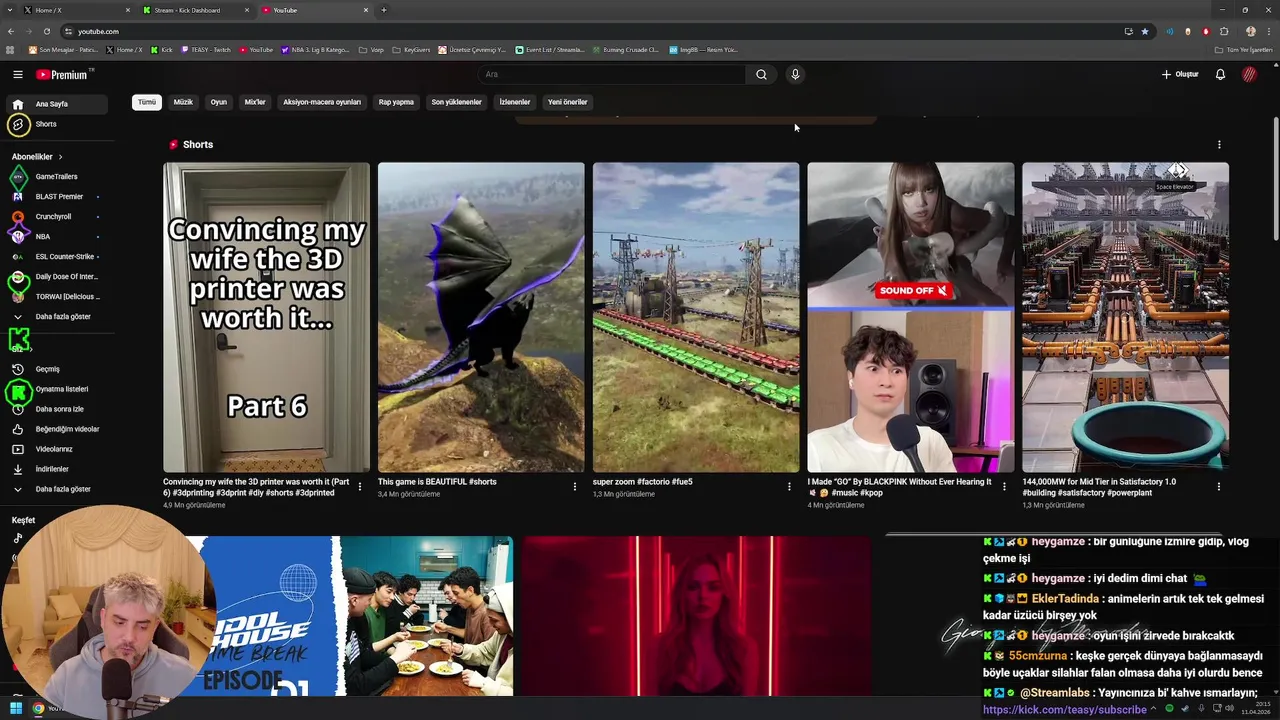Select the Oyun filter chip

[219, 102]
